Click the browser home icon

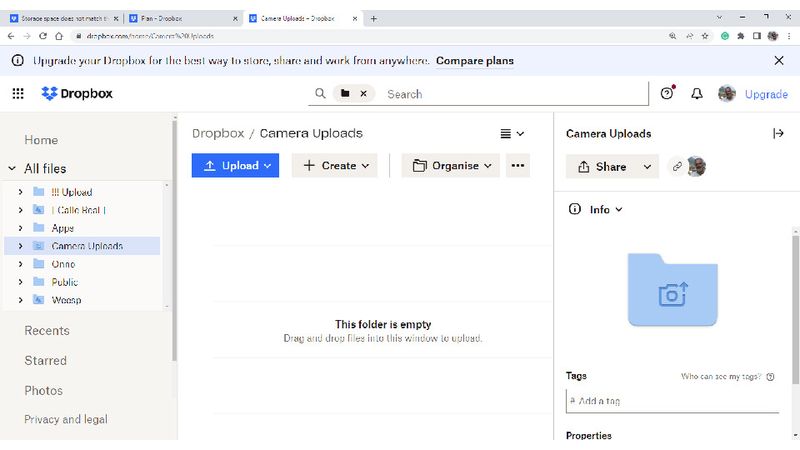pyautogui.click(x=59, y=36)
